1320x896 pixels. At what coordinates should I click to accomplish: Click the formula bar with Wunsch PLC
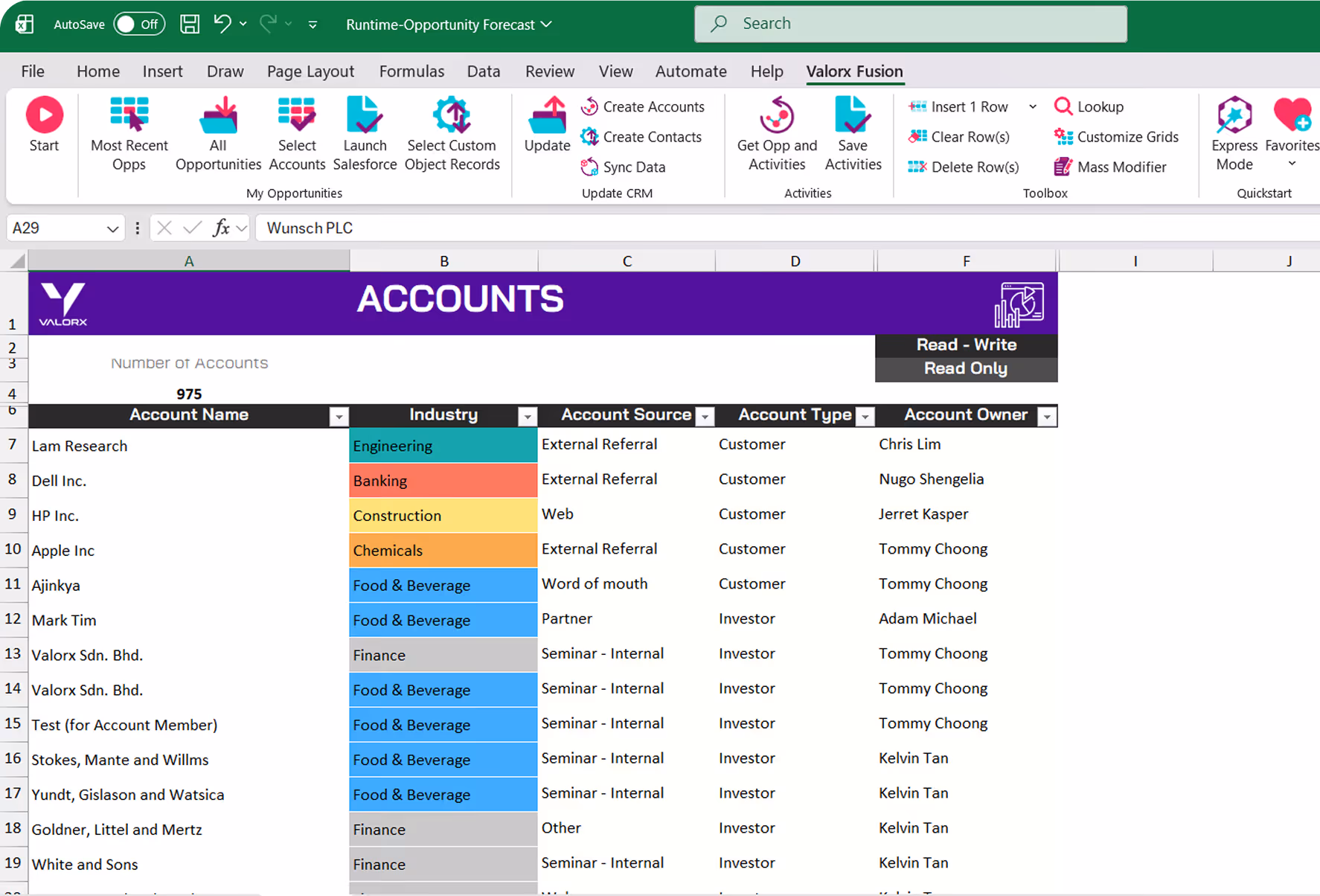pos(787,228)
